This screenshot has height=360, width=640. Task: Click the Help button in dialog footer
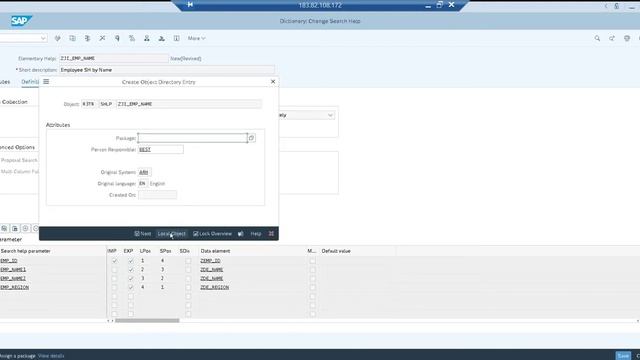point(256,233)
